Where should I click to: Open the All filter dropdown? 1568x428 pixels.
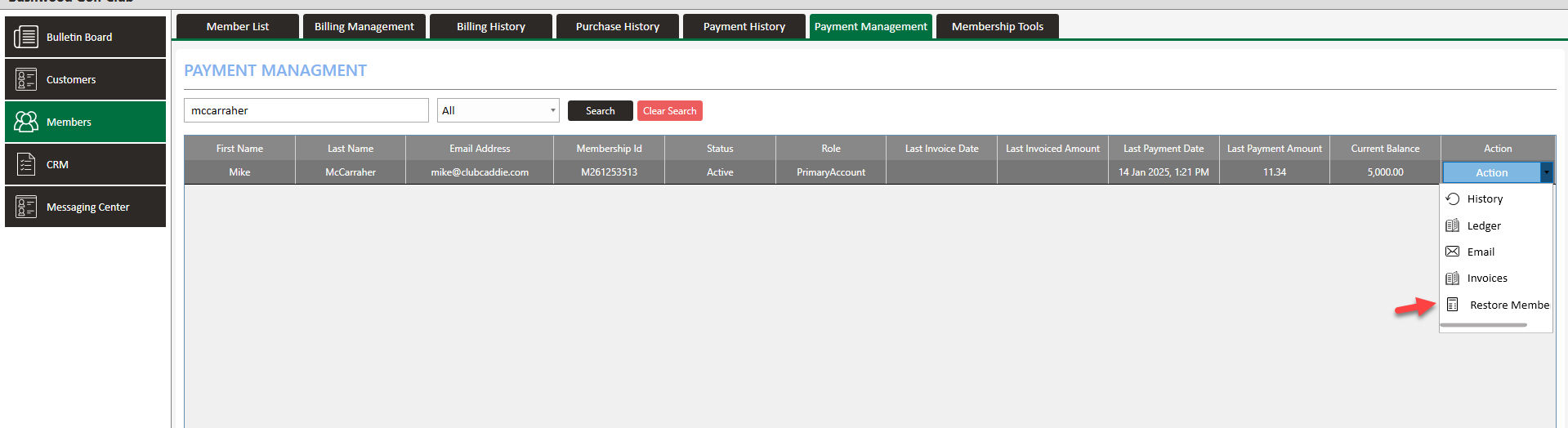click(498, 110)
